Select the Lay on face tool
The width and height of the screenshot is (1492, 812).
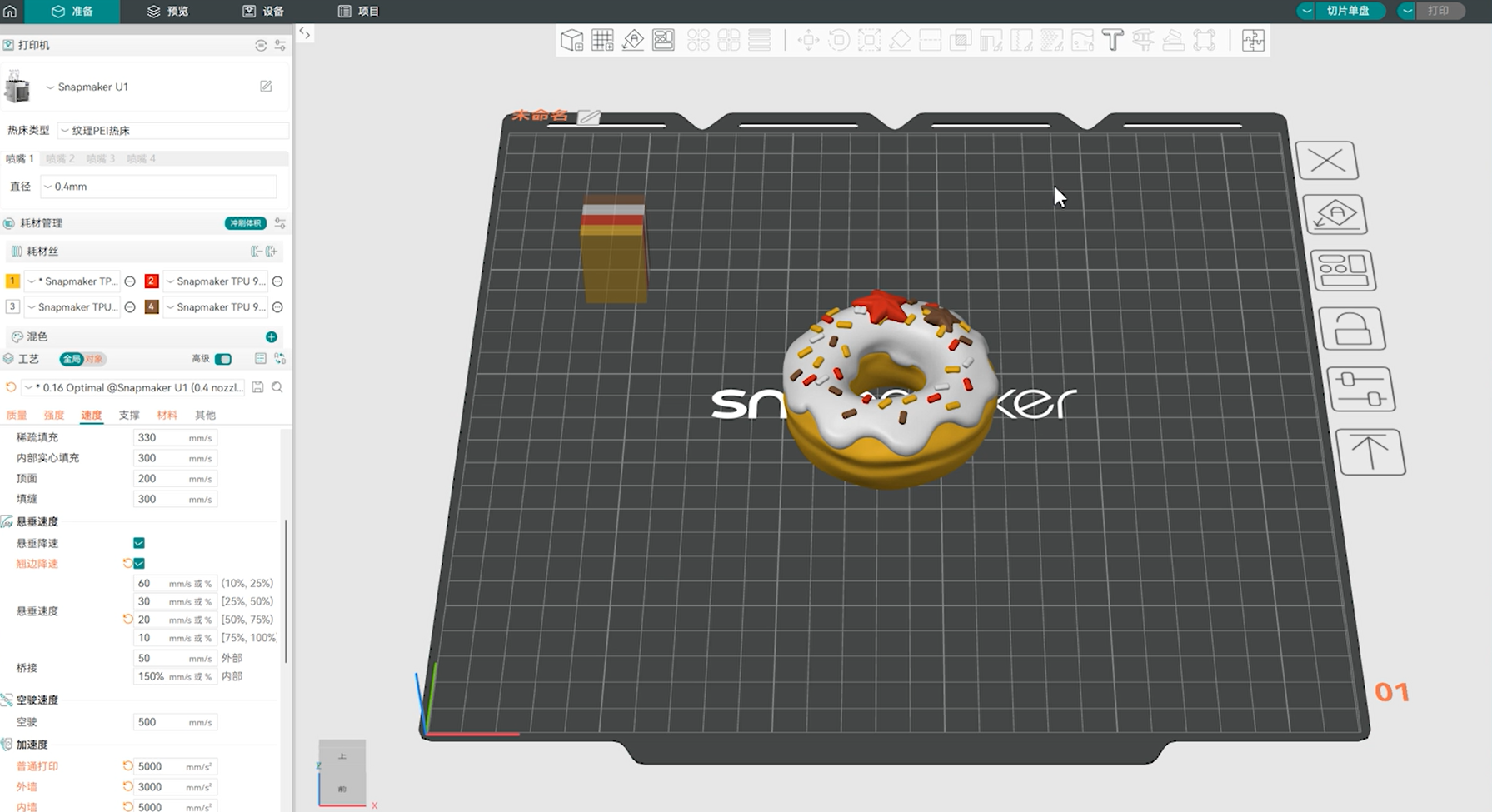pyautogui.click(x=900, y=40)
